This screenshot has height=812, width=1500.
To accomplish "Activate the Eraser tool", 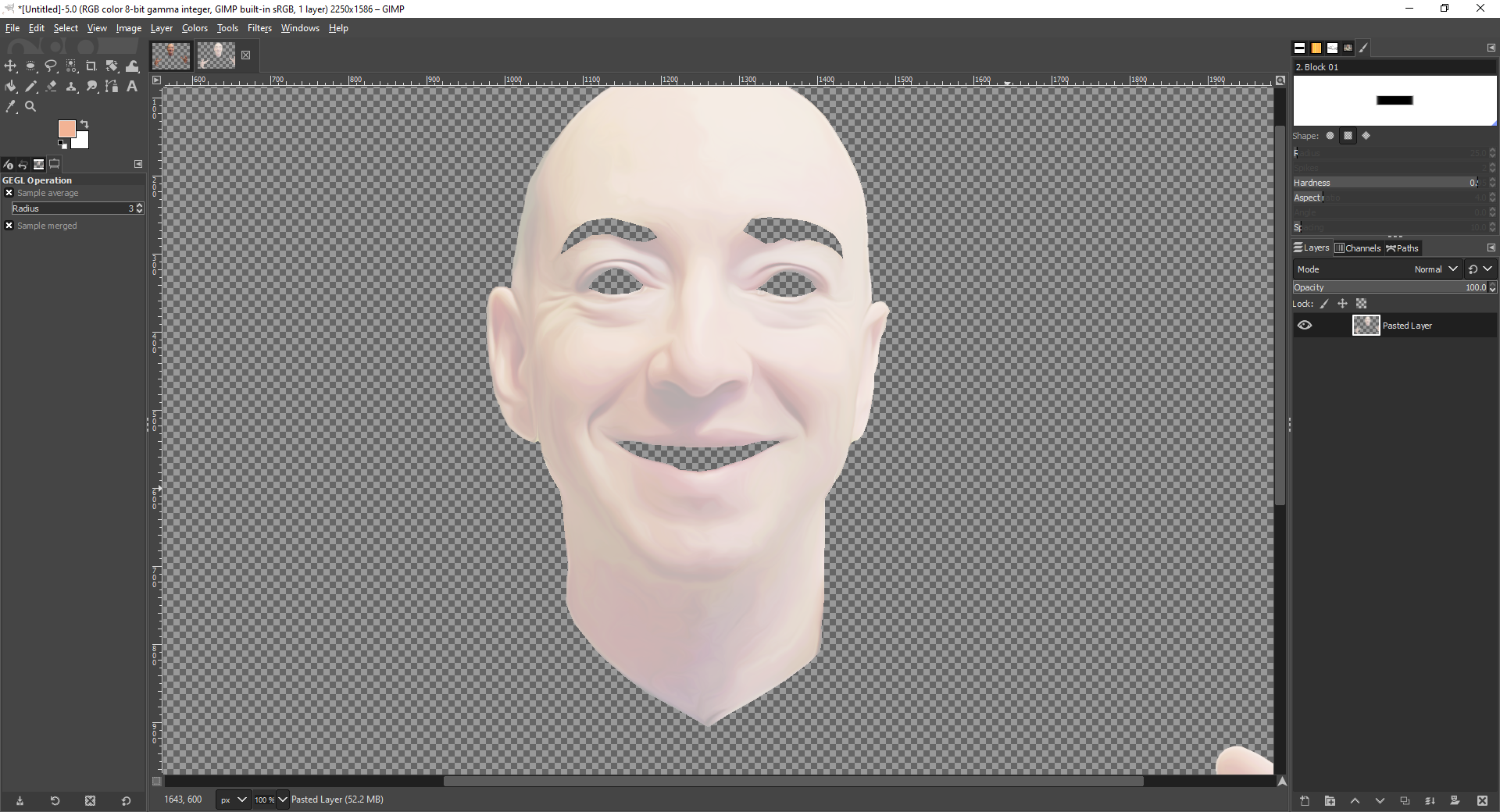I will click(x=52, y=87).
